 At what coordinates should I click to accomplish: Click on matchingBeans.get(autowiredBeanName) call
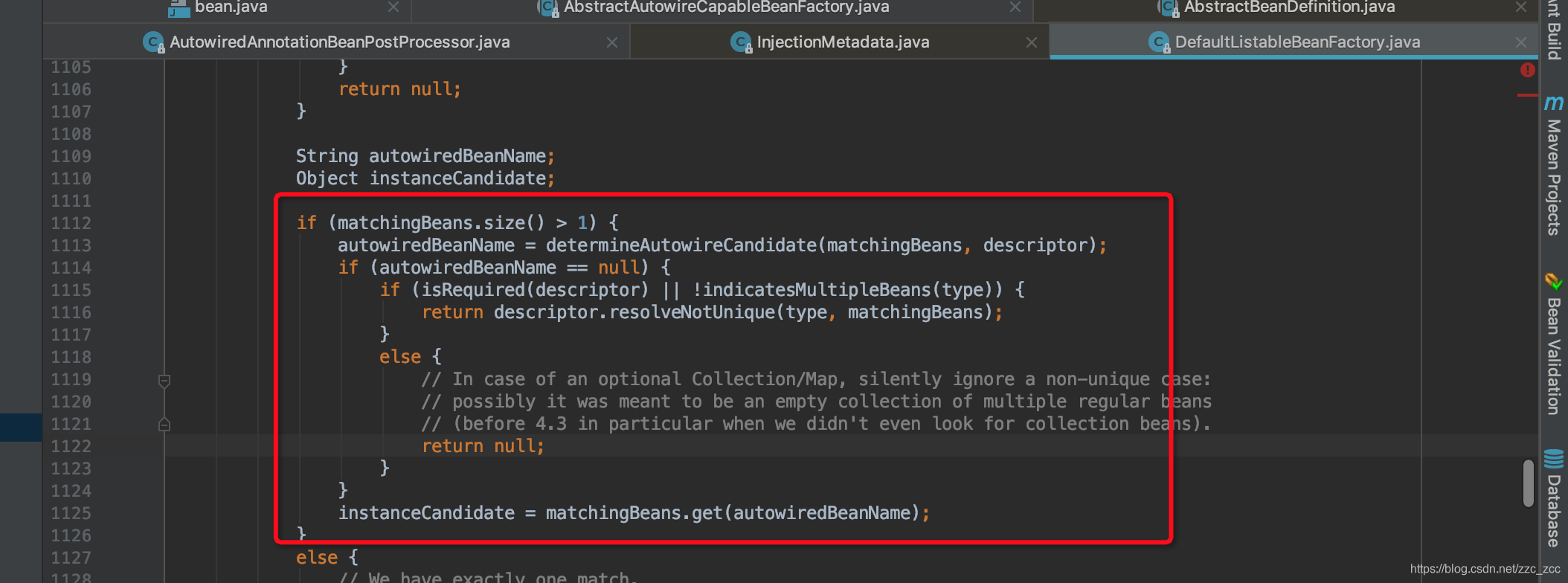tap(733, 513)
